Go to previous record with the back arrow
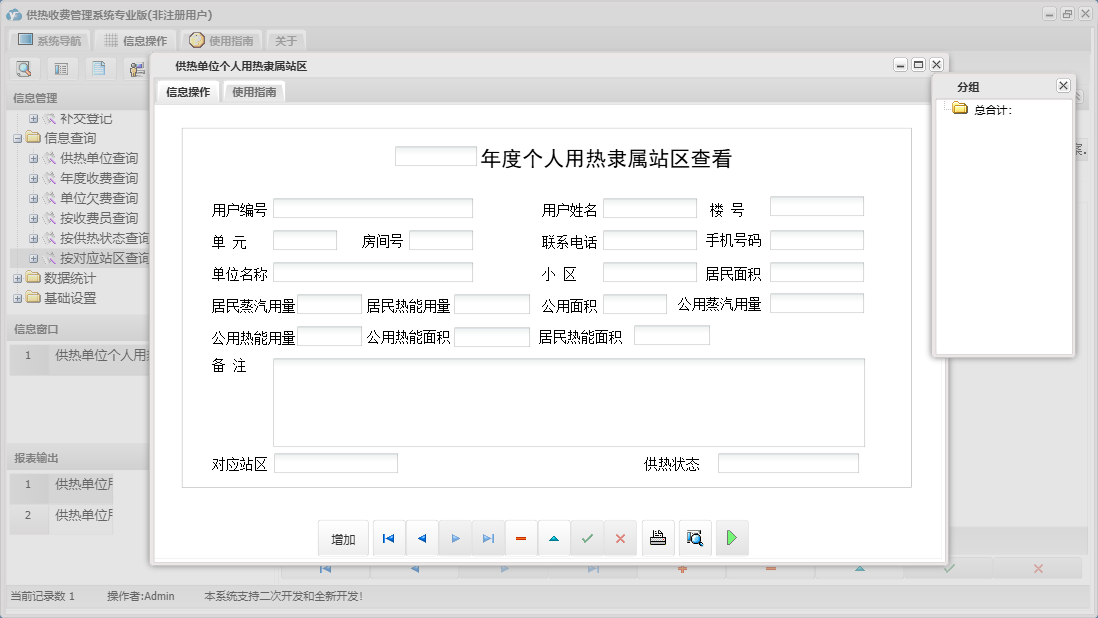The width and height of the screenshot is (1098, 618). [x=421, y=538]
